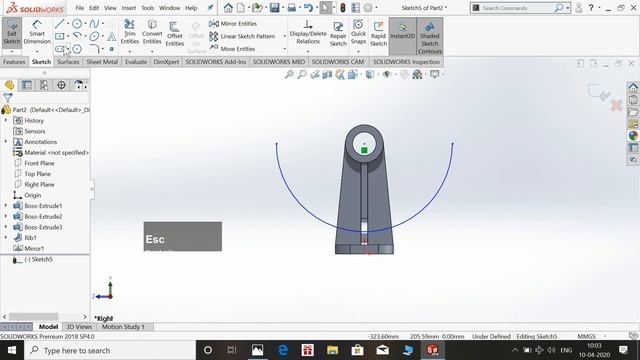640x360 pixels.
Task: Click the Save icon in the top toolbar
Action: point(274,8)
